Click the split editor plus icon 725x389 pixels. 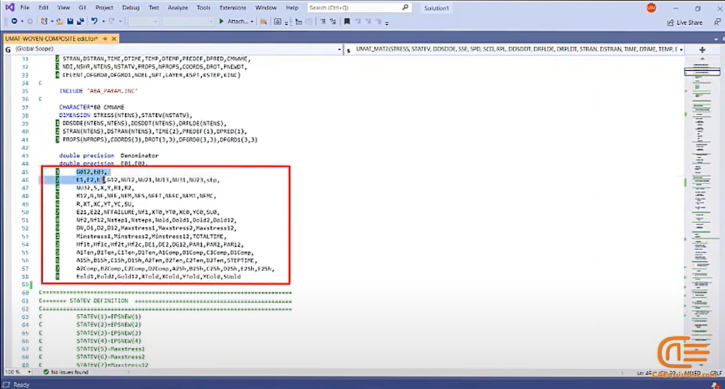coord(702,49)
